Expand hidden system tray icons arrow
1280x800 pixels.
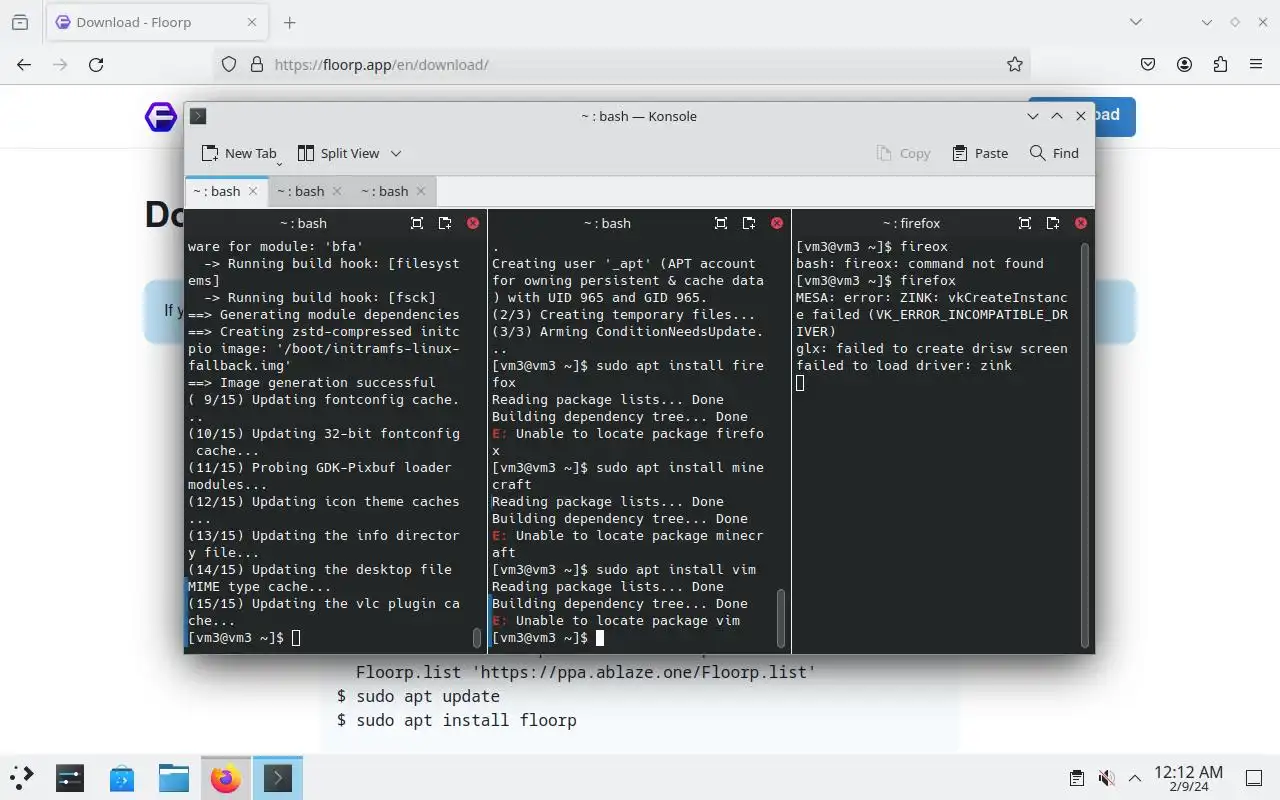pyautogui.click(x=1135, y=777)
